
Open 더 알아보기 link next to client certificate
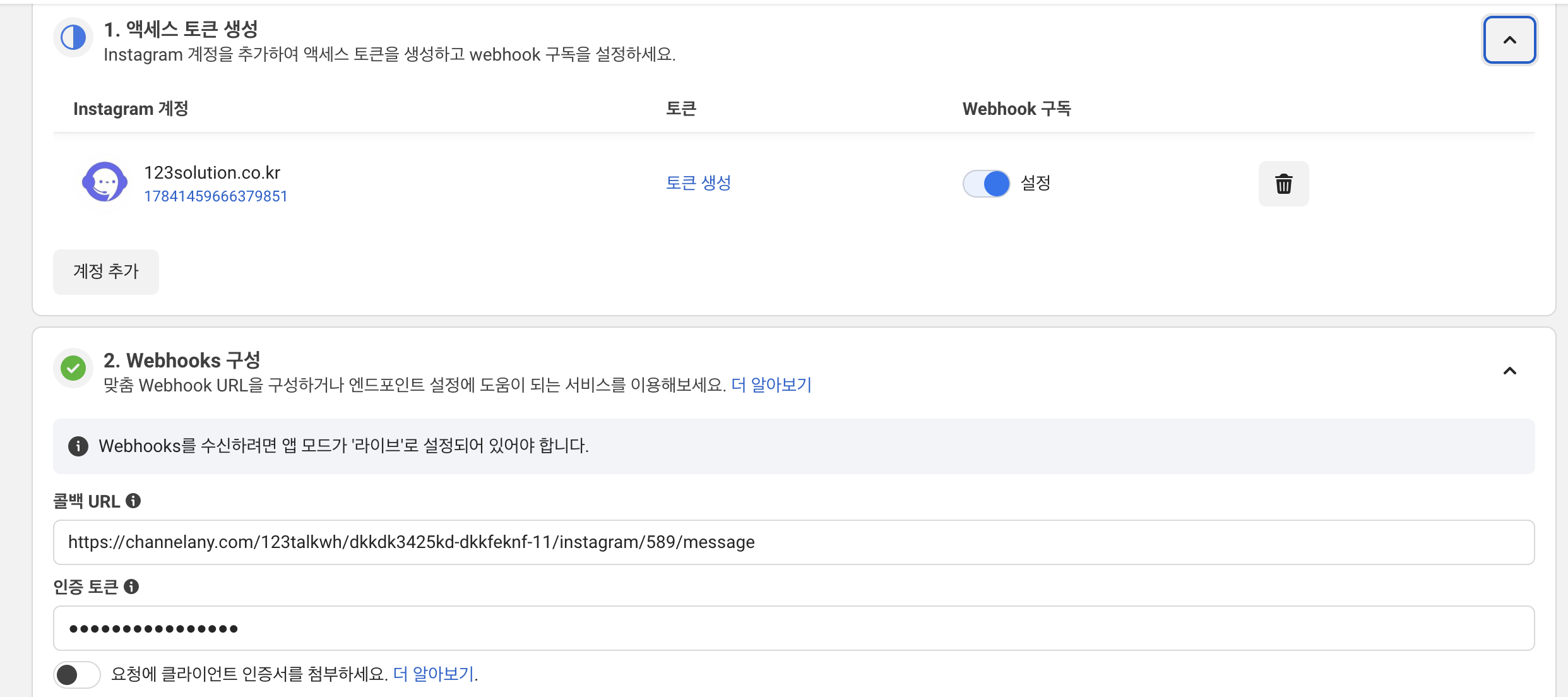[434, 674]
